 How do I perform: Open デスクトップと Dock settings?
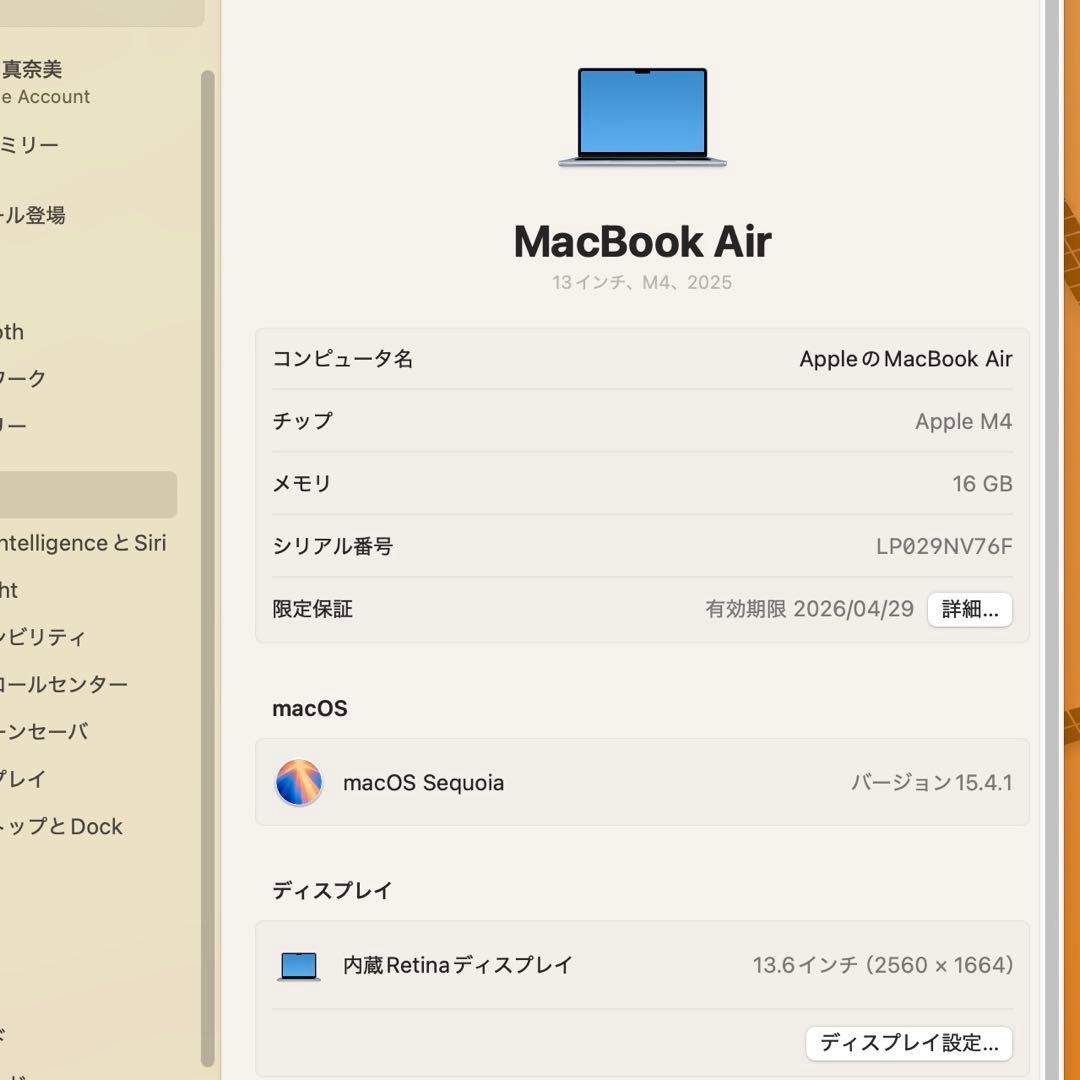click(x=60, y=826)
